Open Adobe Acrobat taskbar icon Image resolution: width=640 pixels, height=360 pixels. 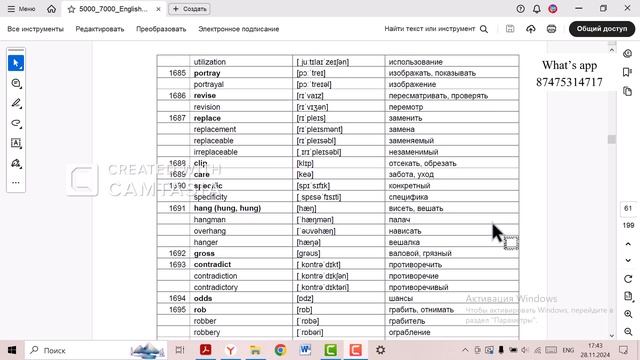(x=205, y=350)
